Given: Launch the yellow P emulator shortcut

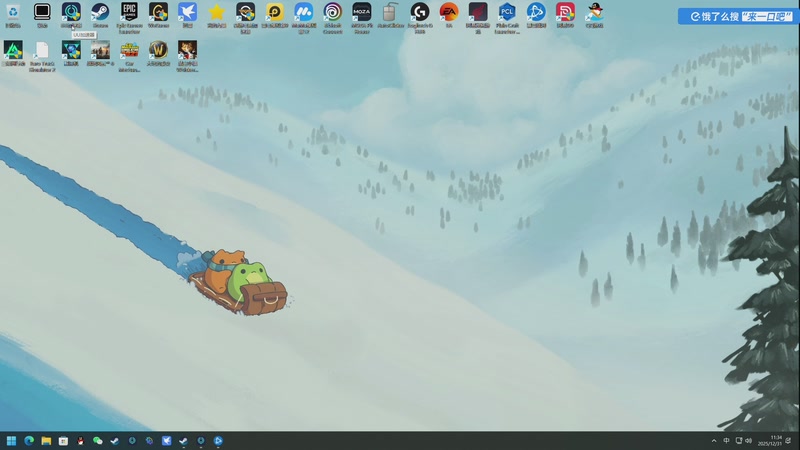Looking at the screenshot, I should (x=274, y=15).
